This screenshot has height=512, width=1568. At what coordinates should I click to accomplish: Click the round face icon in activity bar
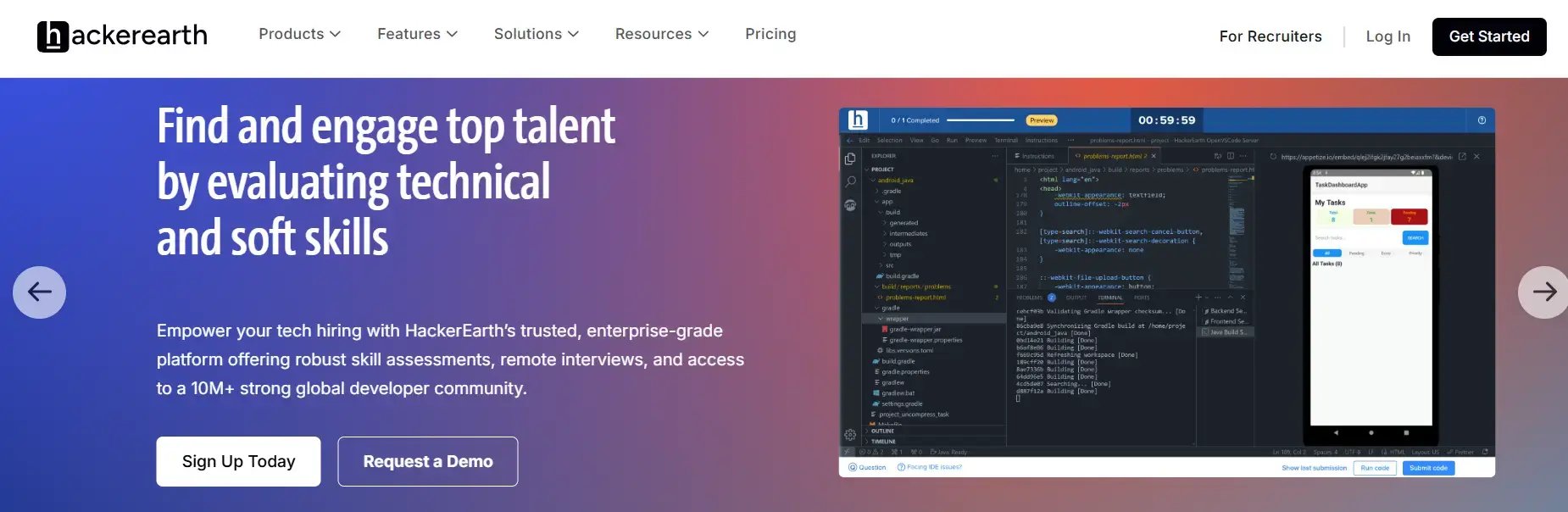click(x=850, y=205)
